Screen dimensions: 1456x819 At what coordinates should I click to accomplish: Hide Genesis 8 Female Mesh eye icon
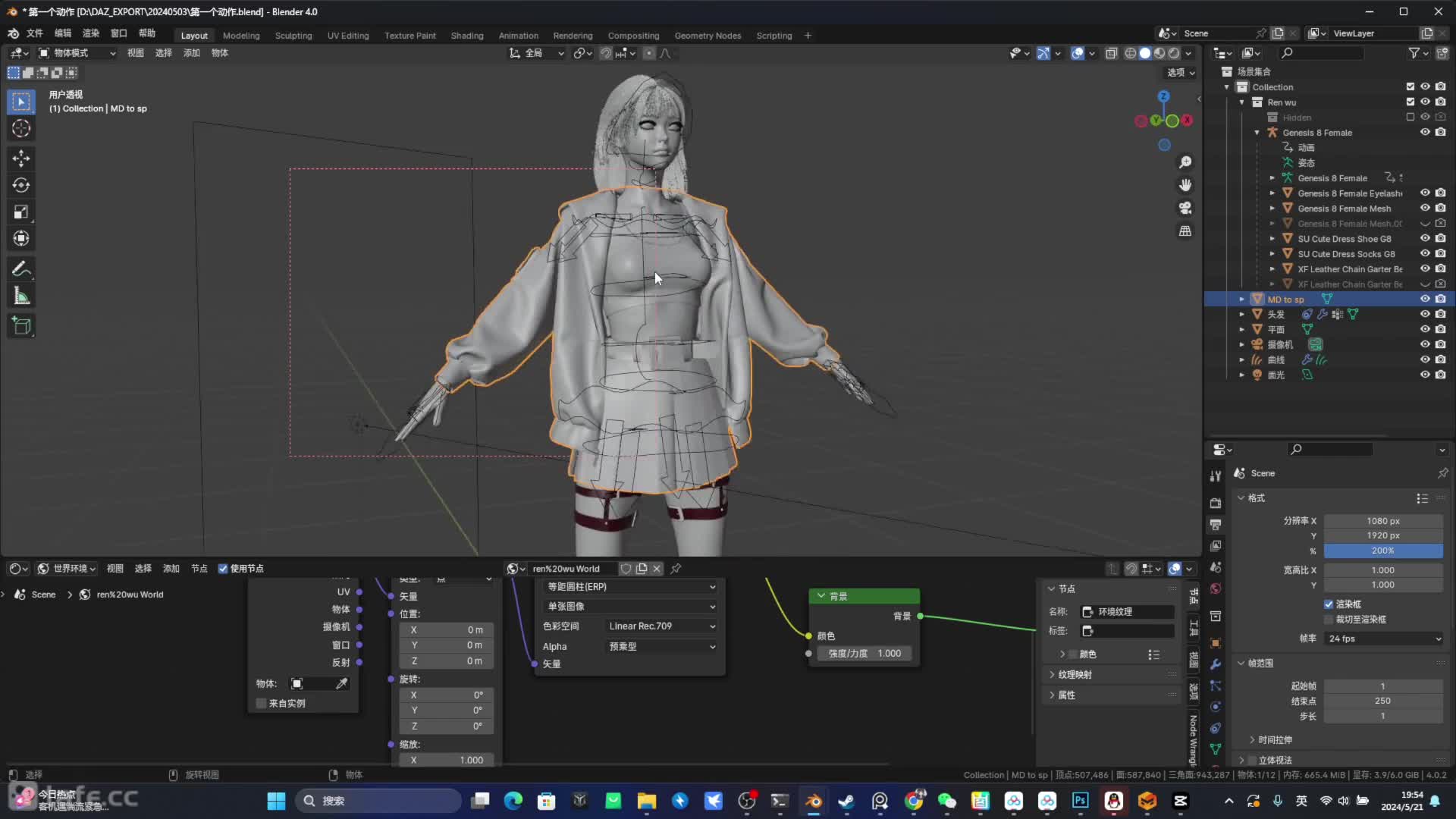coord(1425,209)
